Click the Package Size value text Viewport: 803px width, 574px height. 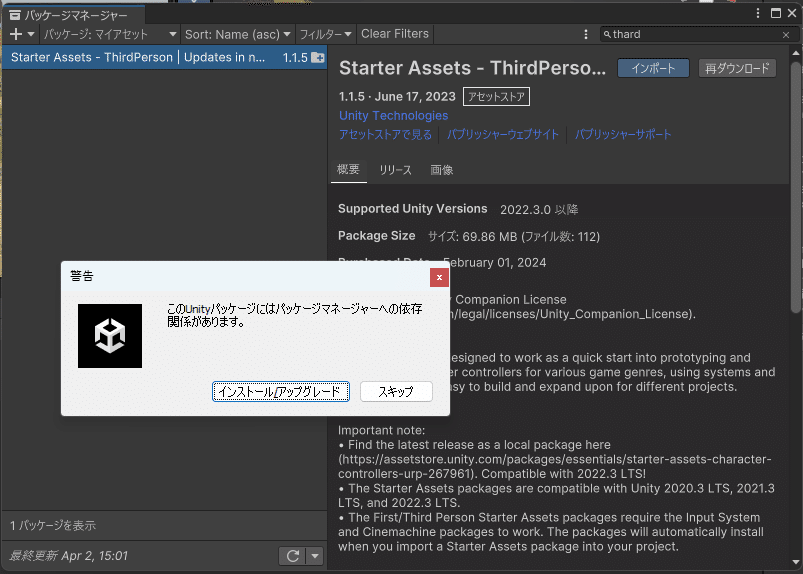514,237
